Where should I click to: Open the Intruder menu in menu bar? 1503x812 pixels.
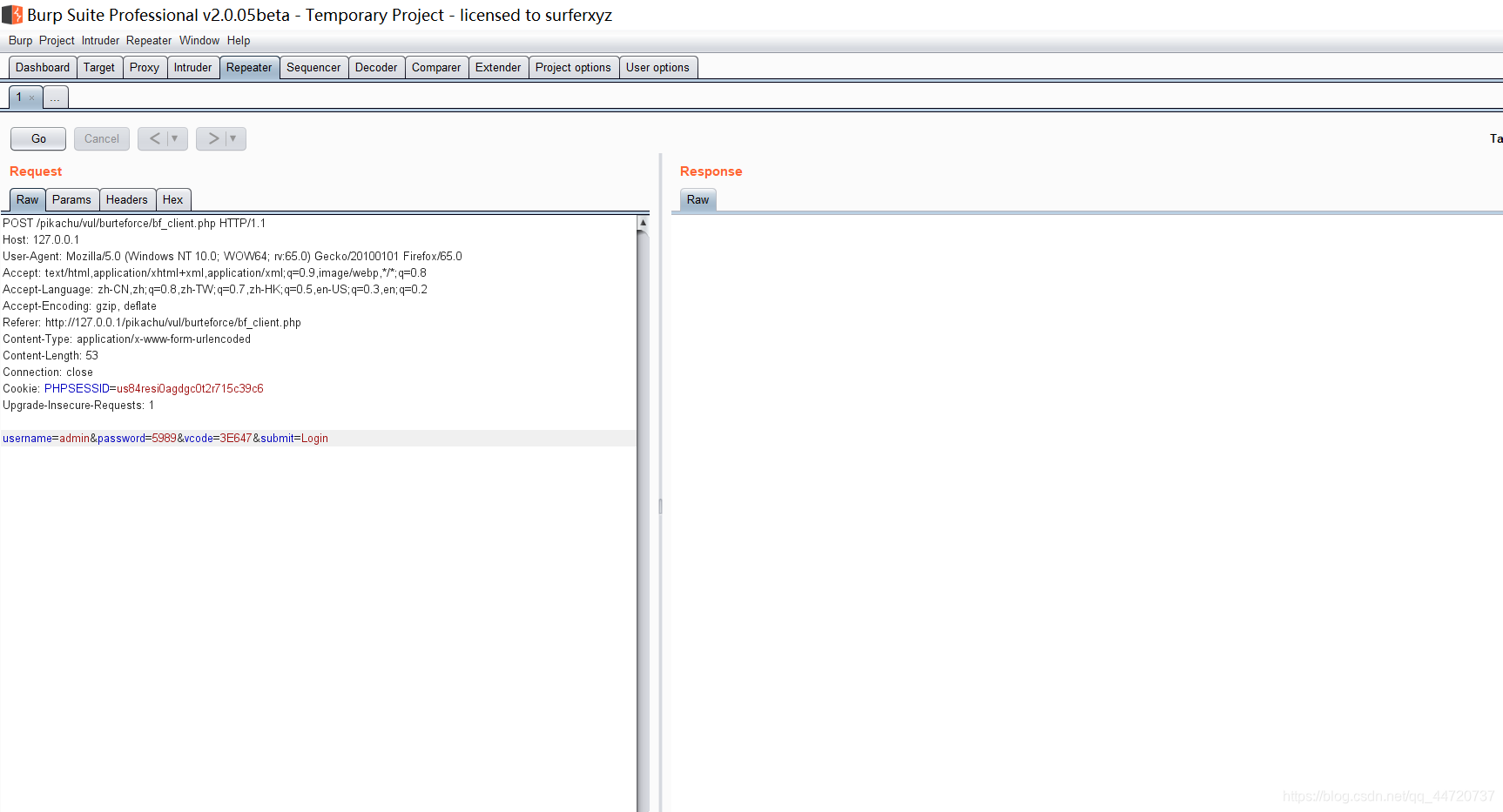point(100,40)
